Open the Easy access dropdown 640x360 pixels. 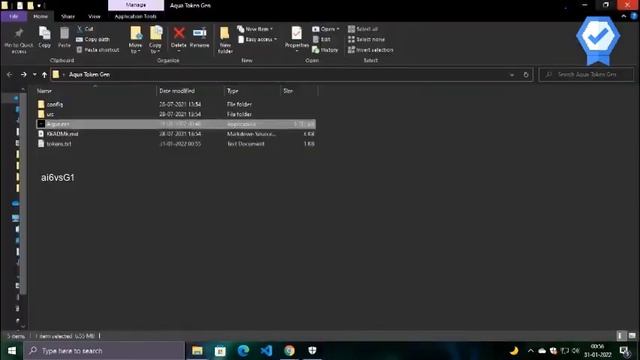click(258, 39)
